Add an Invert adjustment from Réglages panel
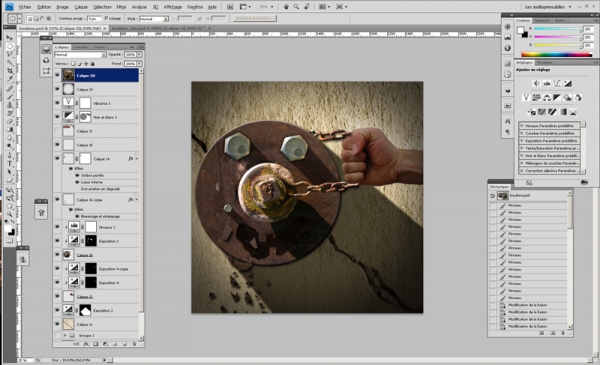The height and width of the screenshot is (365, 600). (x=532, y=112)
